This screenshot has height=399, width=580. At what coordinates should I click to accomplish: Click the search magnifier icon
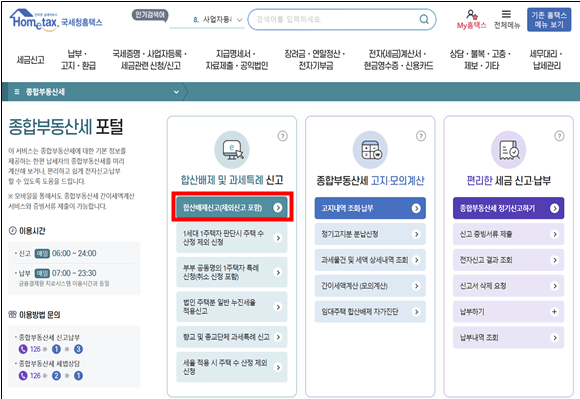click(x=424, y=19)
